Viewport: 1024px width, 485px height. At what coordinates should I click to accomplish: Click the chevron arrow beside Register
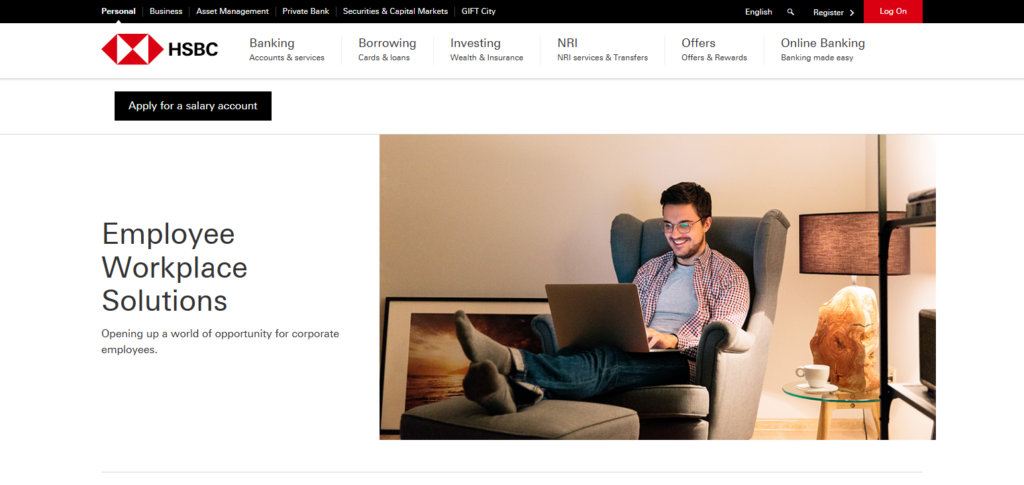point(852,12)
